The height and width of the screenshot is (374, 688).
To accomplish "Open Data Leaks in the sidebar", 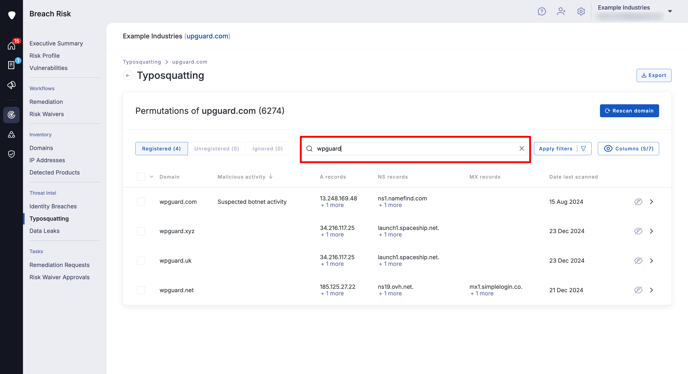I will 44,231.
